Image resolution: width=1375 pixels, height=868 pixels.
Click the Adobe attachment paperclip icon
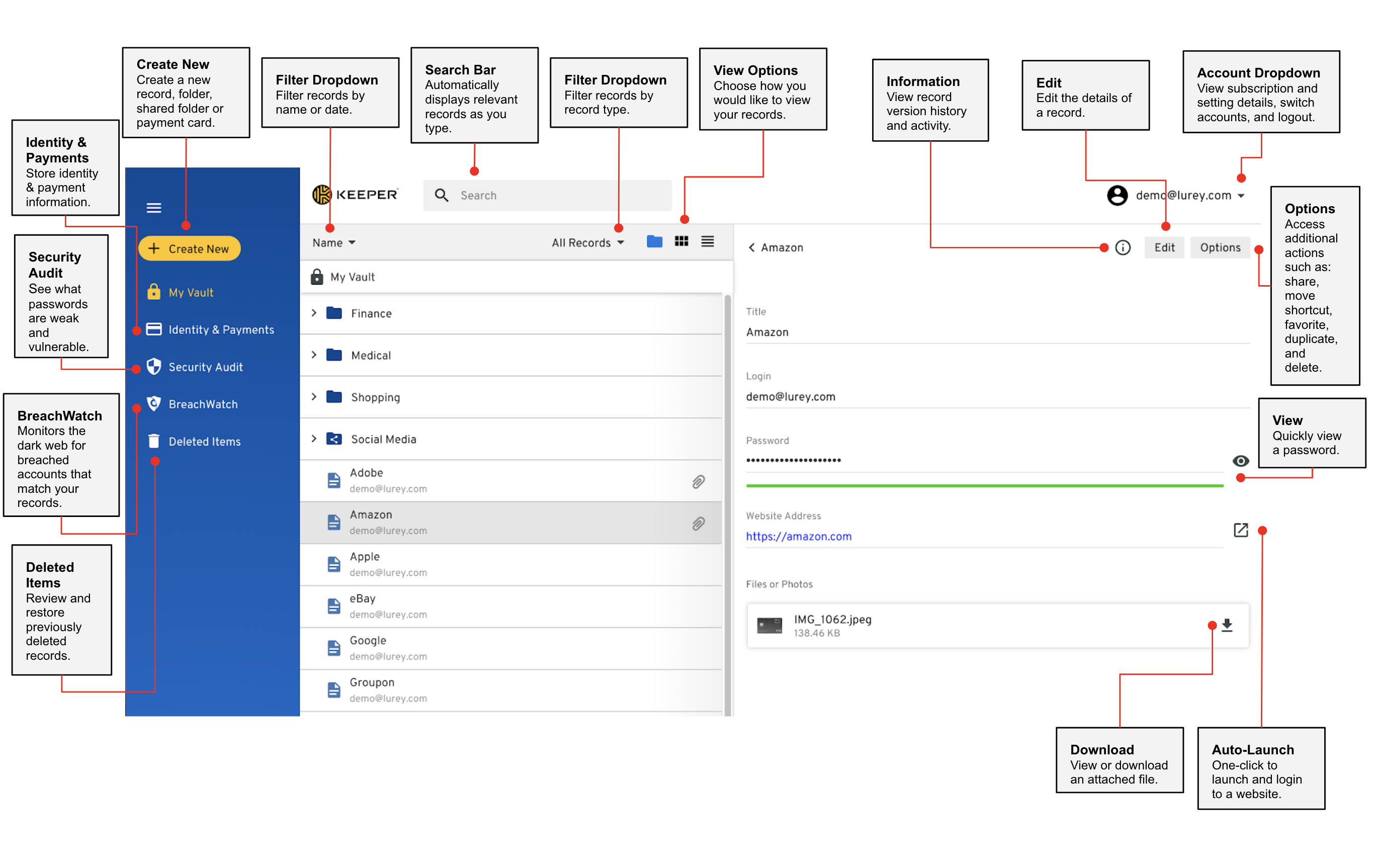pyautogui.click(x=699, y=482)
